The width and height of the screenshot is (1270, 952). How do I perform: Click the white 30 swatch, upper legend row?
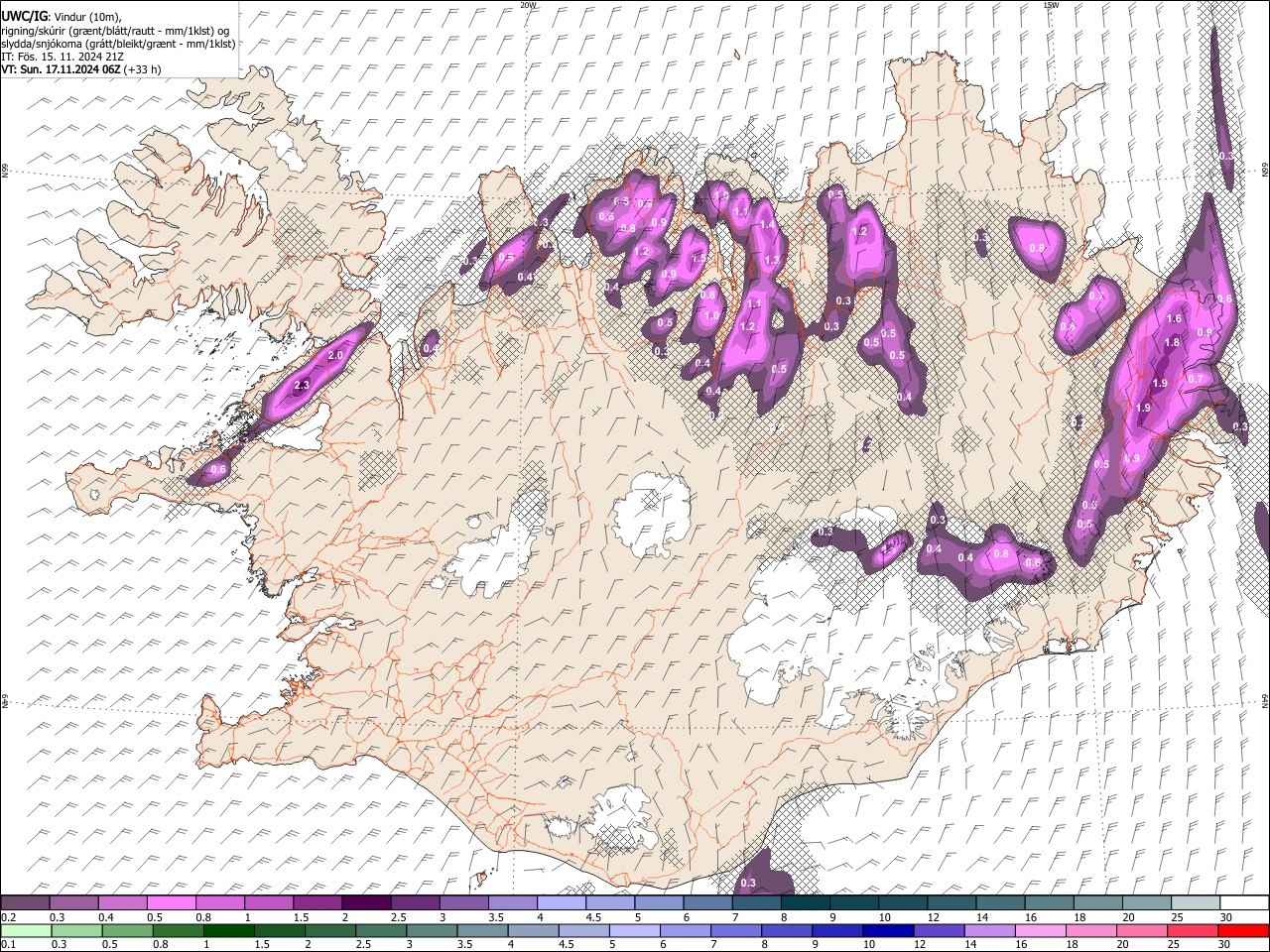click(x=1244, y=903)
